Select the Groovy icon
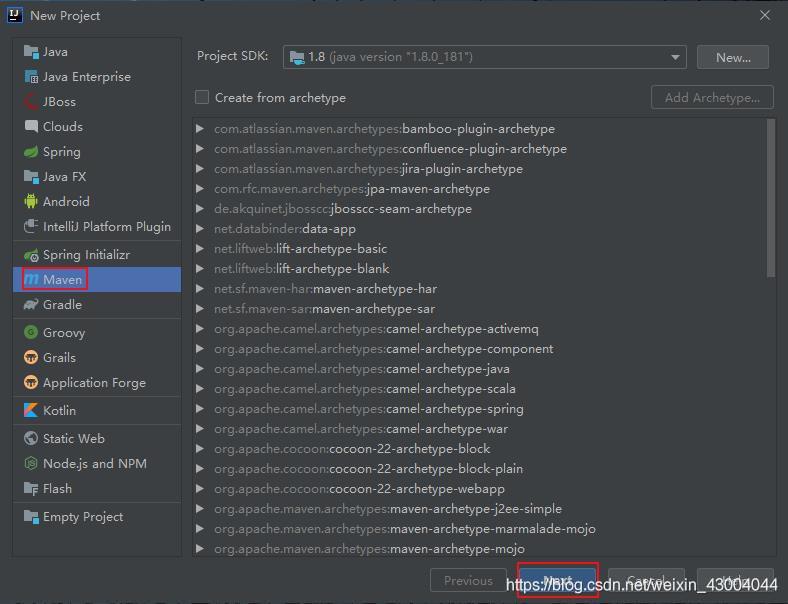The width and height of the screenshot is (788, 604). (x=31, y=332)
